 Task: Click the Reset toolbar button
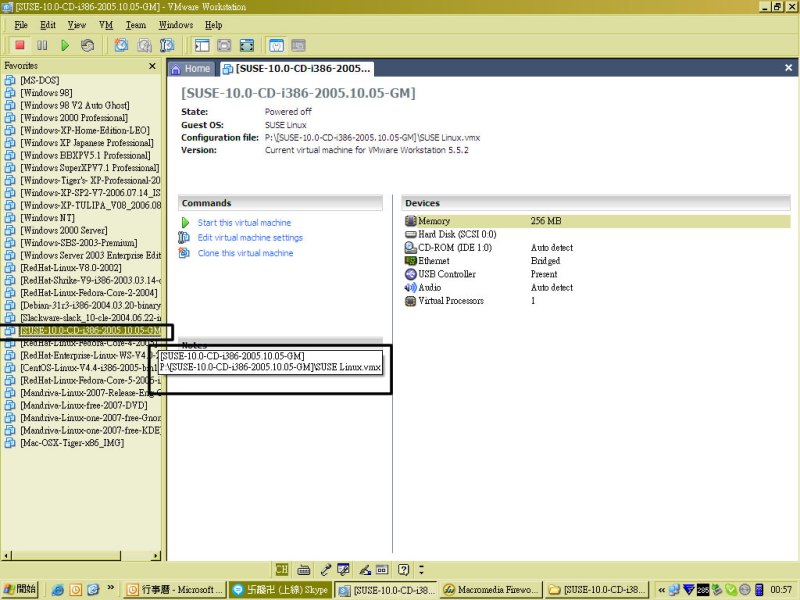(x=87, y=45)
